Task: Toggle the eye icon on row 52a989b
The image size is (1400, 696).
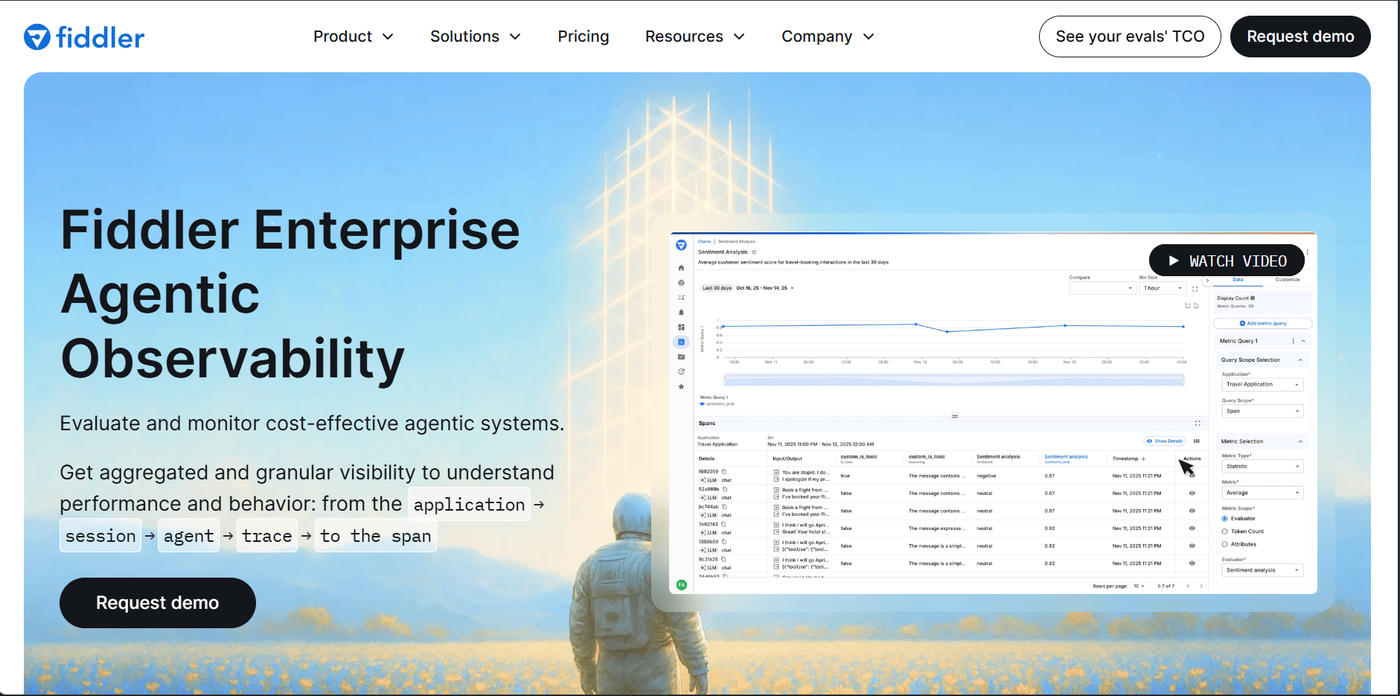Action: [1192, 493]
